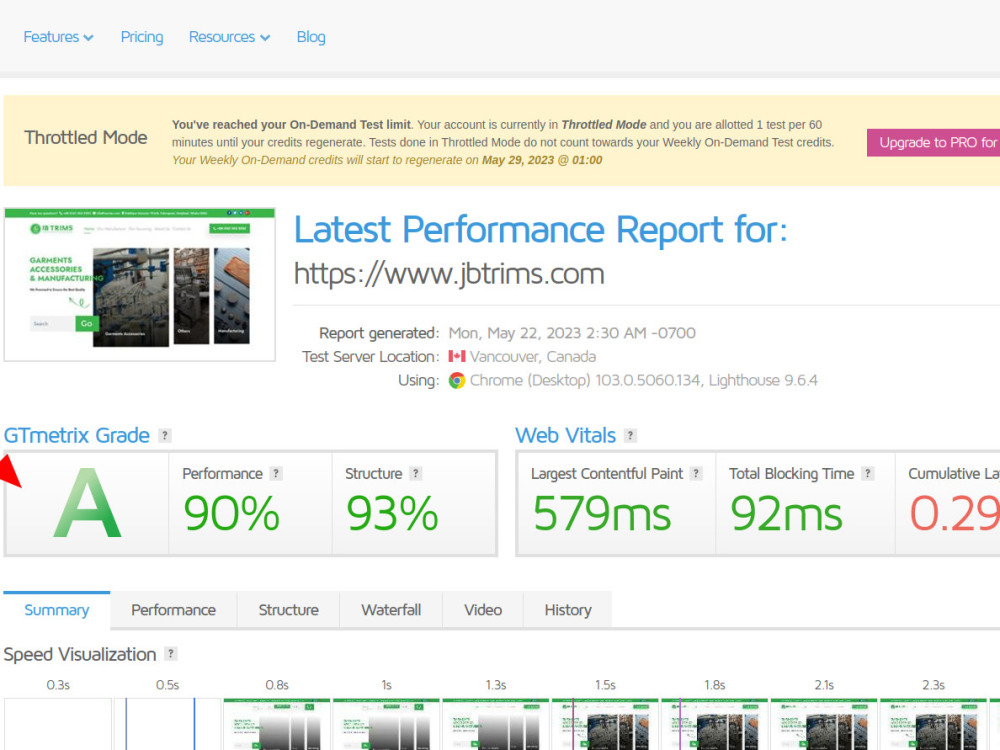Expand the Resources dropdown menu

pyautogui.click(x=229, y=37)
